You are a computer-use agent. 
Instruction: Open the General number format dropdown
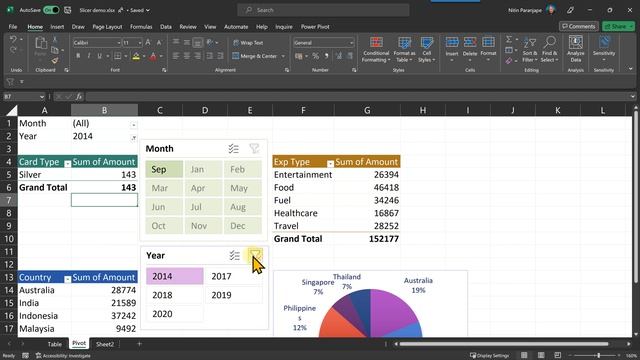(351, 42)
